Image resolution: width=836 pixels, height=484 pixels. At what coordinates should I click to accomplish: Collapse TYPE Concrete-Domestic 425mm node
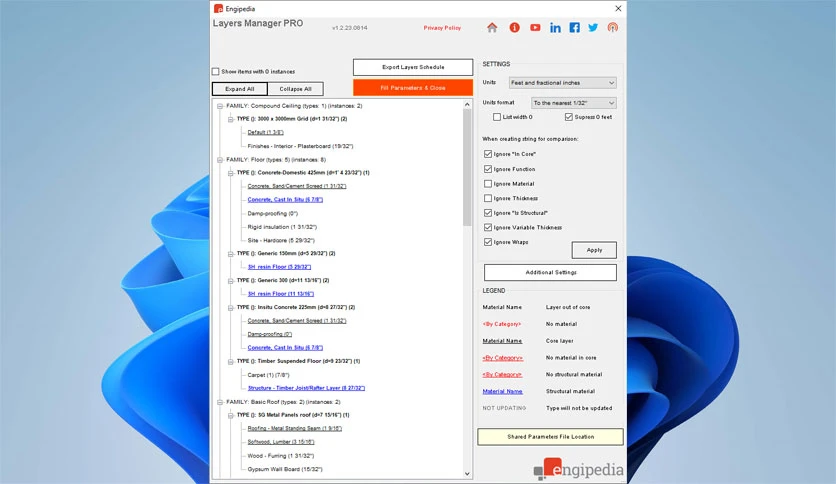point(230,173)
